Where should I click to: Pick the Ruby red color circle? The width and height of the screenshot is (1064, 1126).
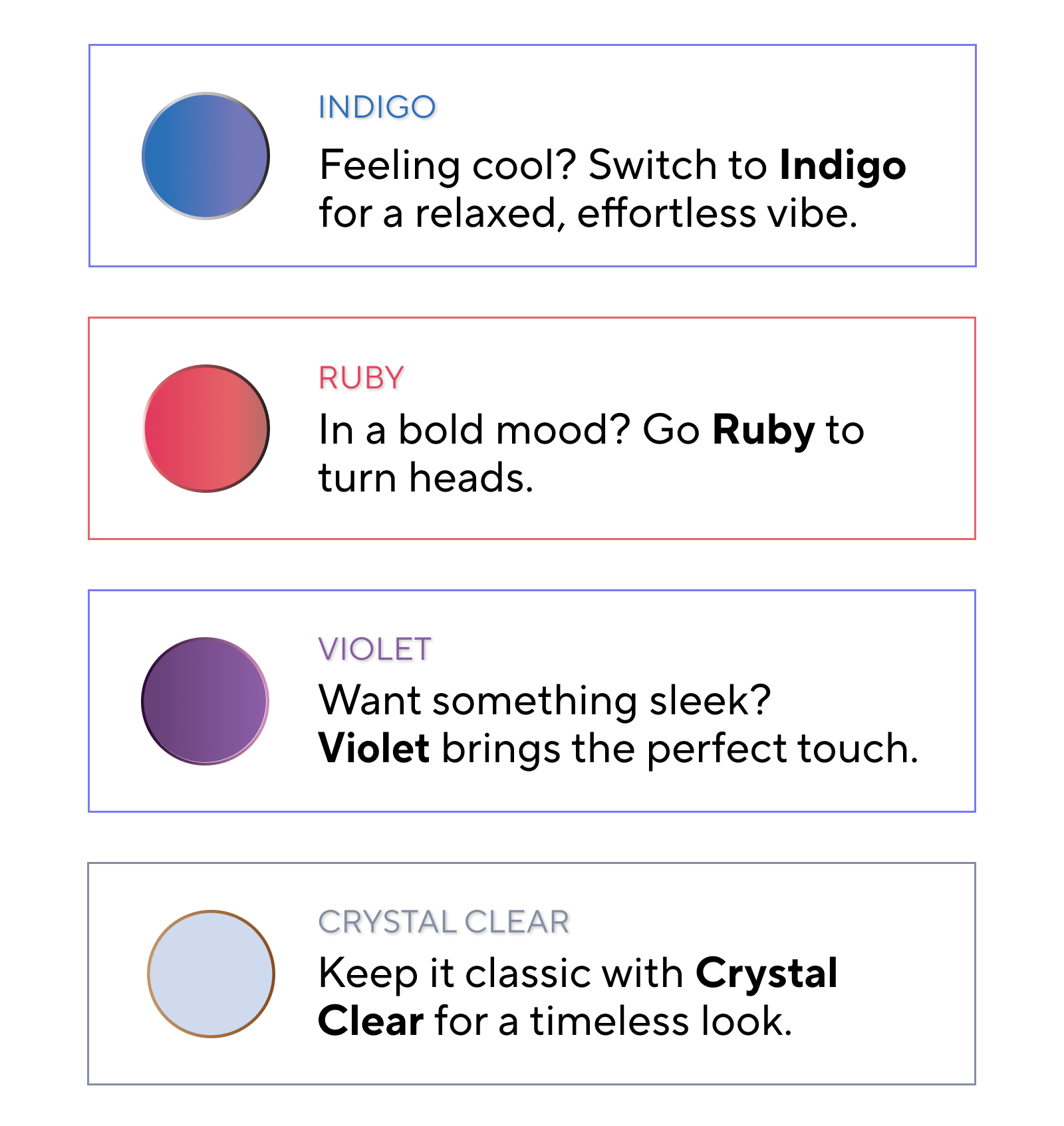pyautogui.click(x=206, y=428)
